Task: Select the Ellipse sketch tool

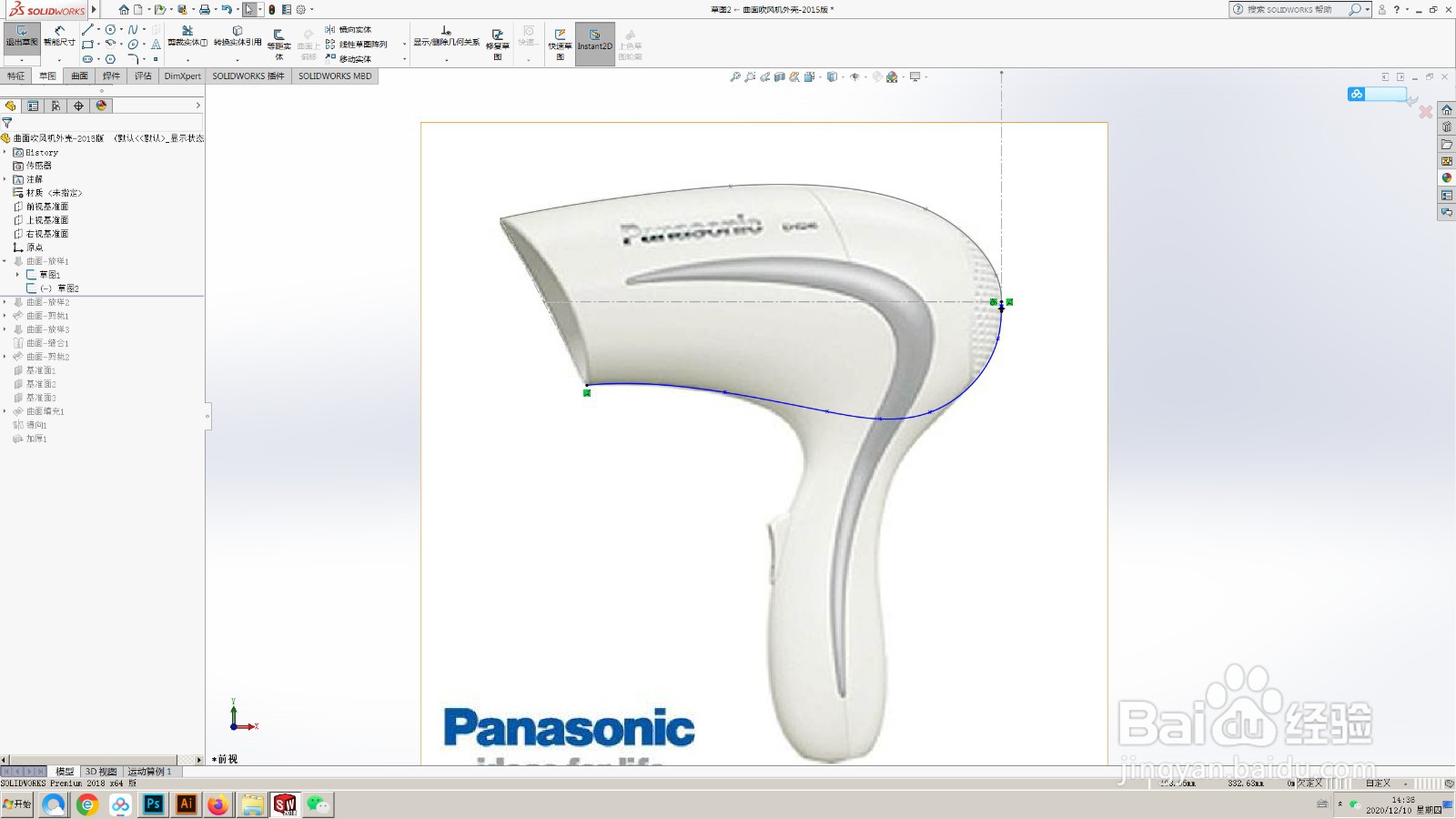Action: tap(133, 44)
